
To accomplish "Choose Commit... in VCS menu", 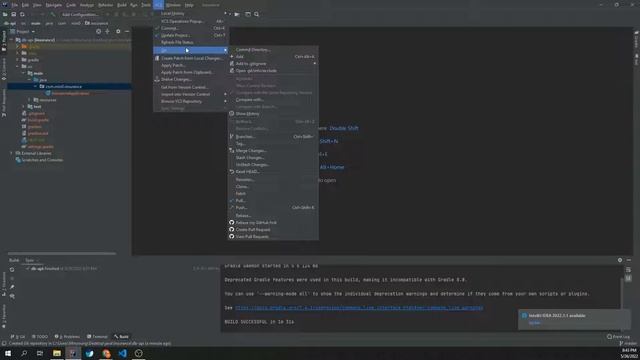I will pyautogui.click(x=191, y=28).
